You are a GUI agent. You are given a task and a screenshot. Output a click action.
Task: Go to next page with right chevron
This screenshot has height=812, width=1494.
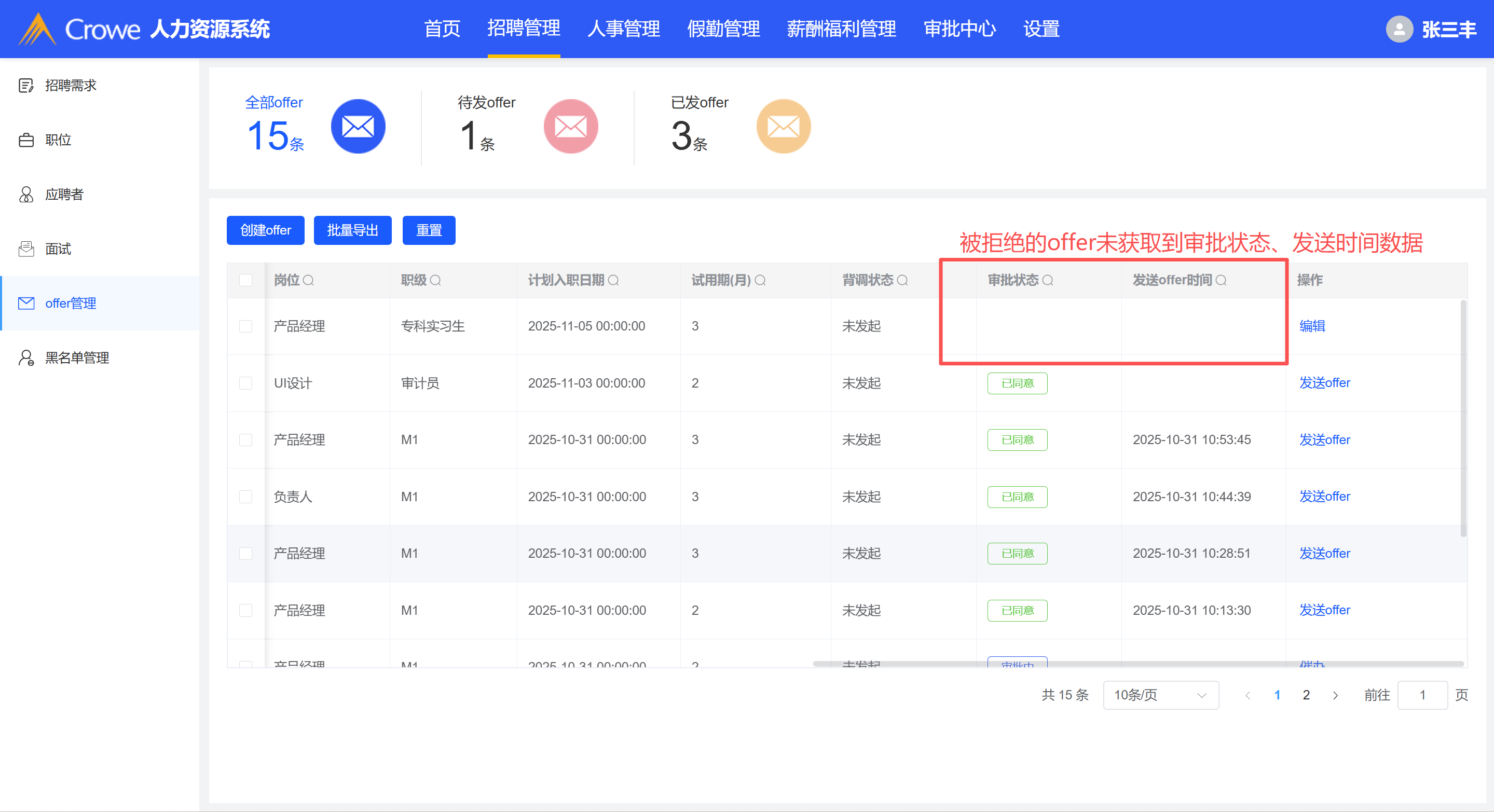(x=1336, y=695)
